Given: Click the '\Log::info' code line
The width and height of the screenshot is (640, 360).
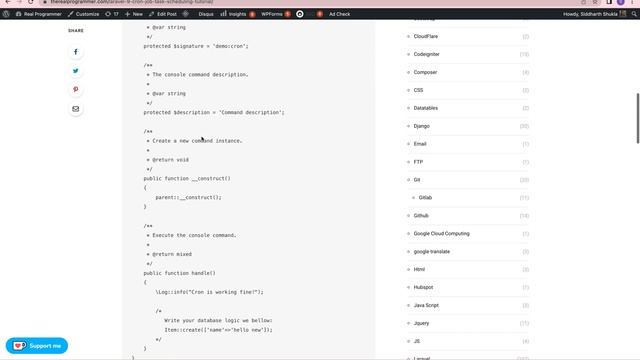Looking at the screenshot, I should [x=209, y=292].
